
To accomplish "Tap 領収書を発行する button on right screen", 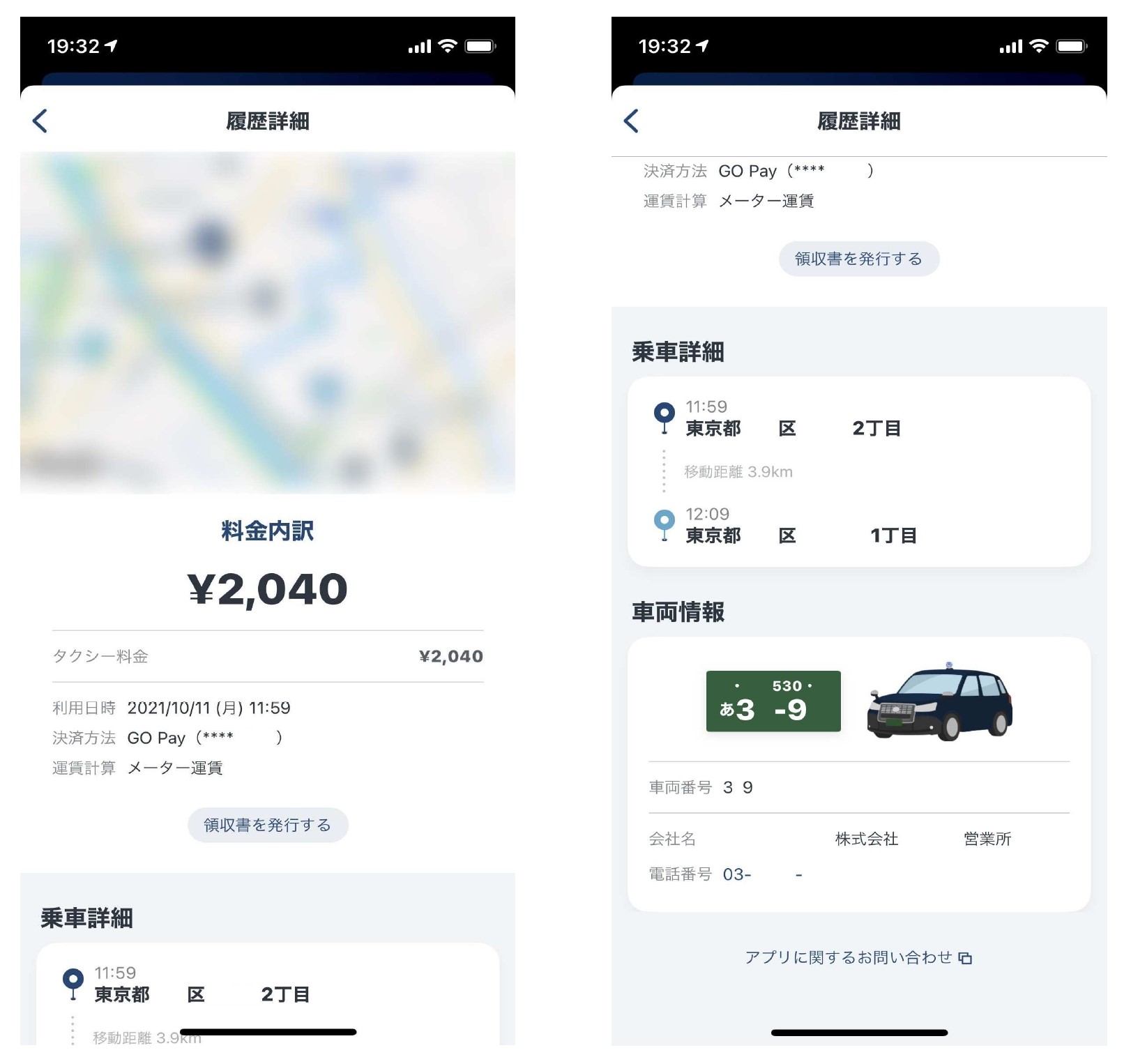I will (859, 259).
